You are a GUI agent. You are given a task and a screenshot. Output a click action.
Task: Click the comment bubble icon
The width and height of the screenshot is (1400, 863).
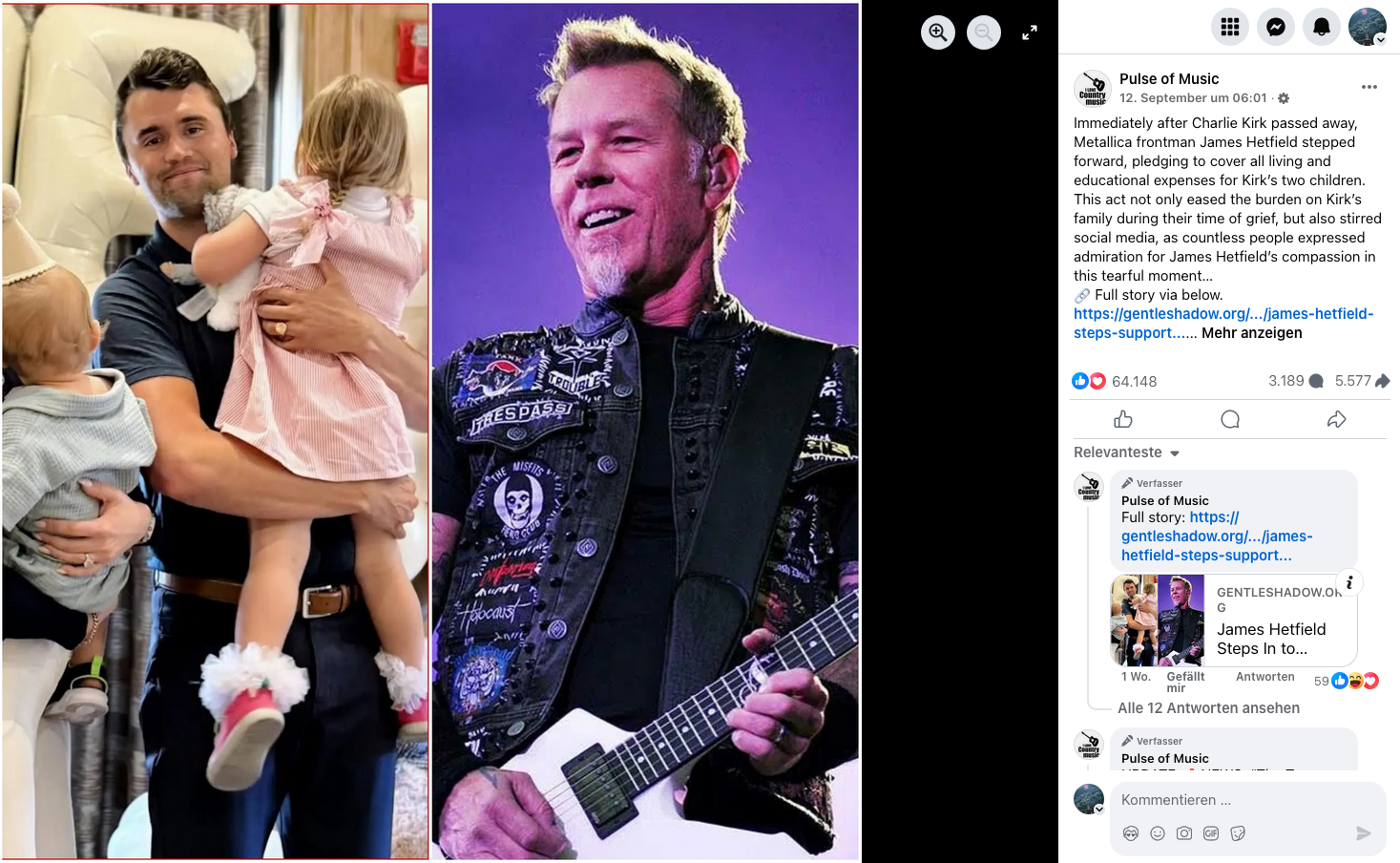(x=1230, y=419)
